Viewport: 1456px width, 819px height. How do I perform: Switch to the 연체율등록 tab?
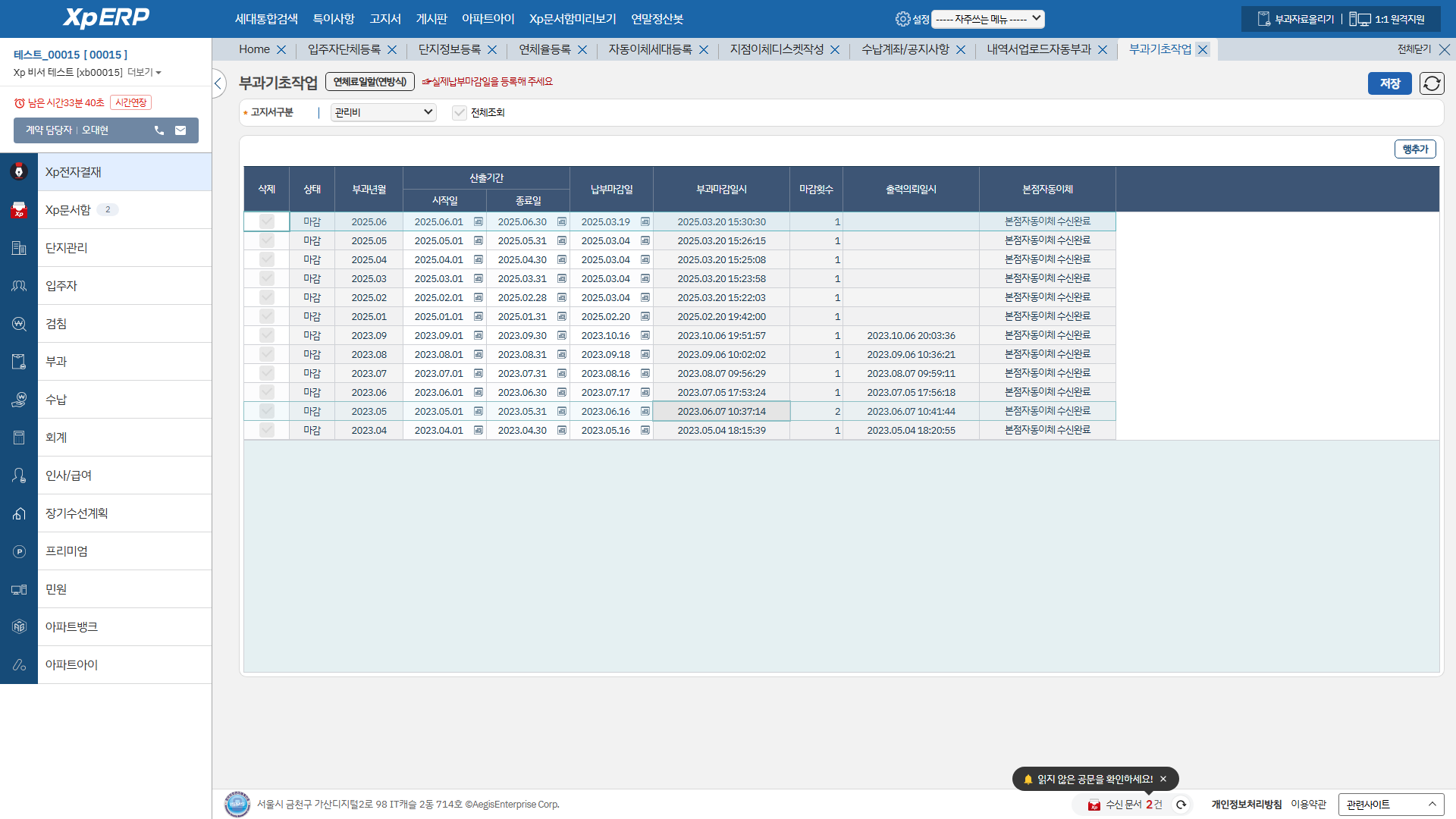coord(544,49)
